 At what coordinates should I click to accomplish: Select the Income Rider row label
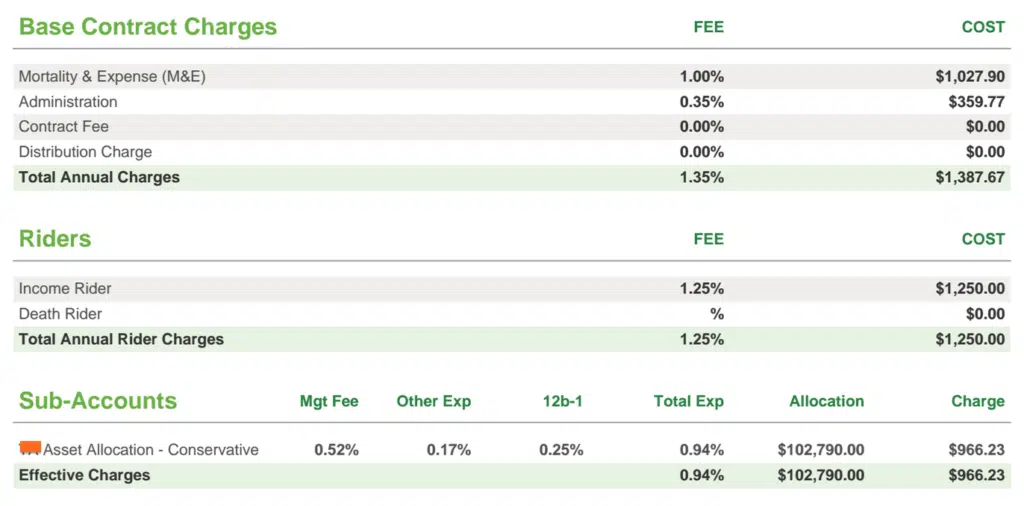65,289
